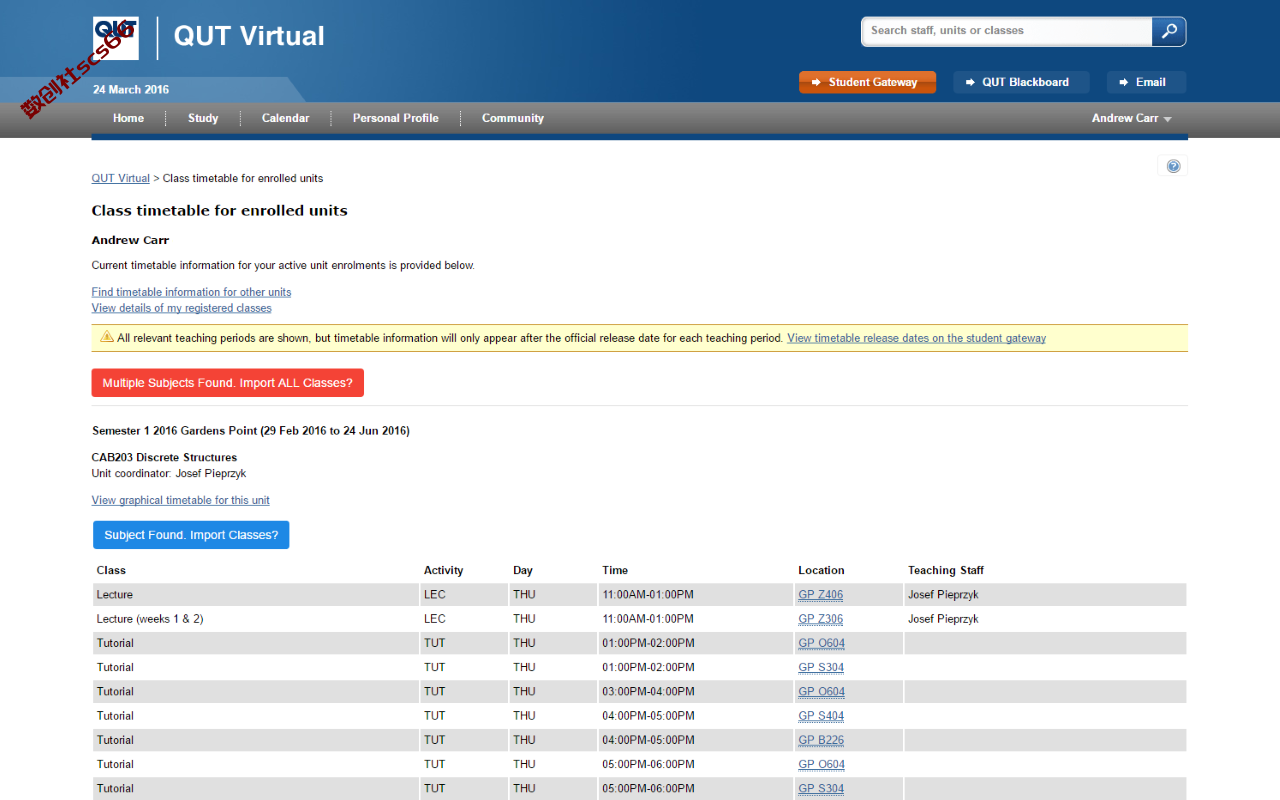
Task: Open View timetable release dates link
Action: [916, 338]
